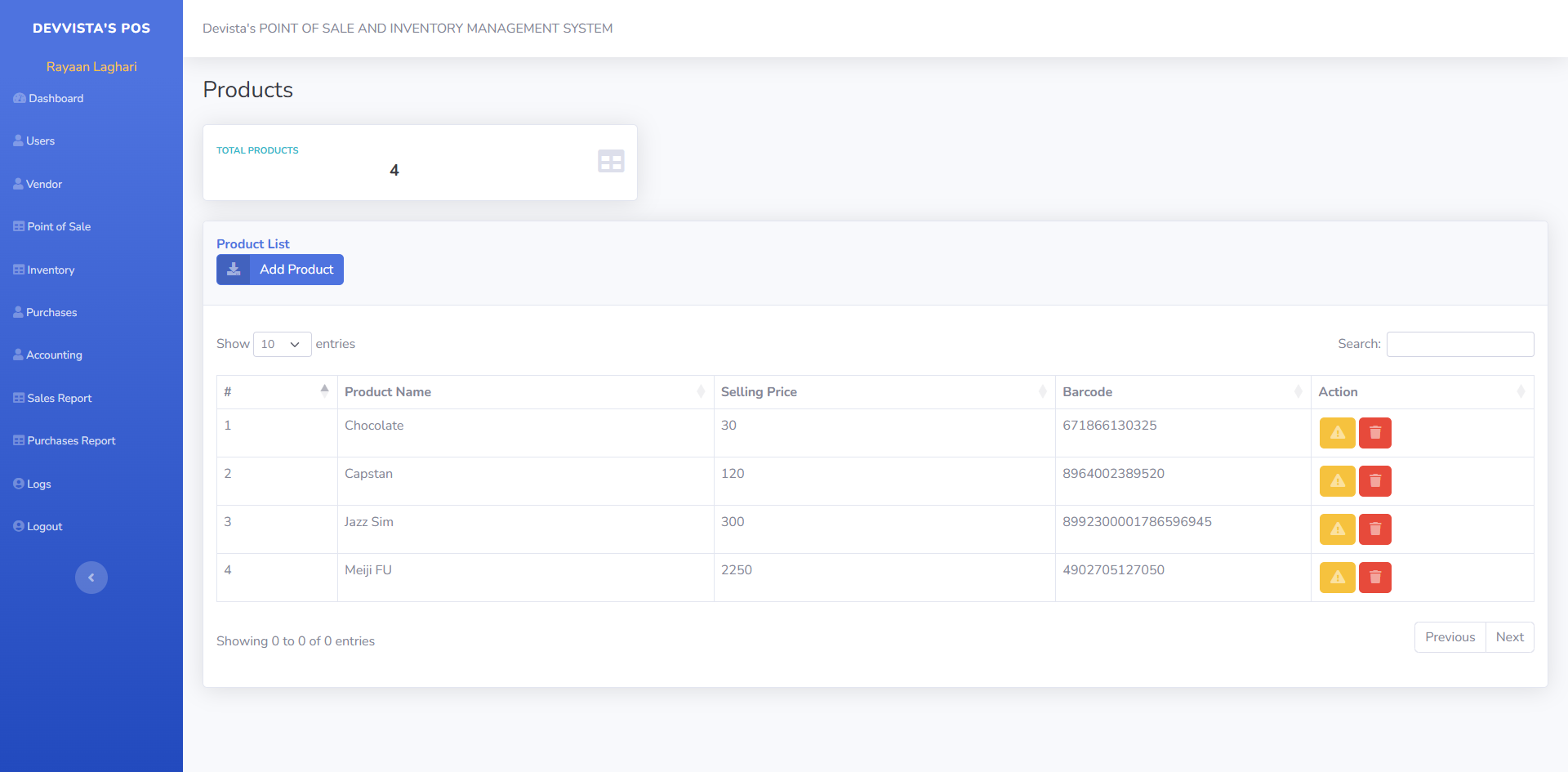The width and height of the screenshot is (1568, 772).
Task: Go to the Previous page of entries
Action: (1450, 637)
